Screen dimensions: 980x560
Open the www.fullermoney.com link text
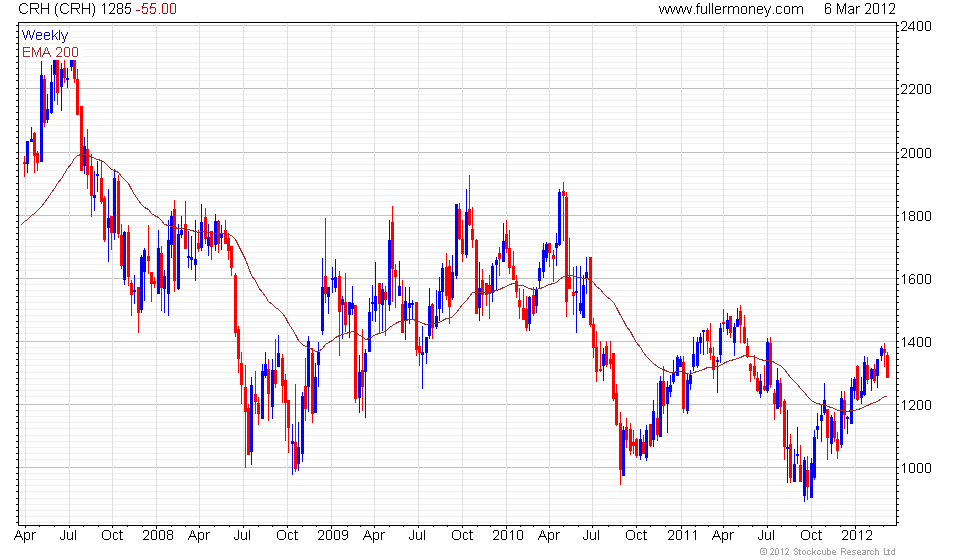click(x=731, y=9)
